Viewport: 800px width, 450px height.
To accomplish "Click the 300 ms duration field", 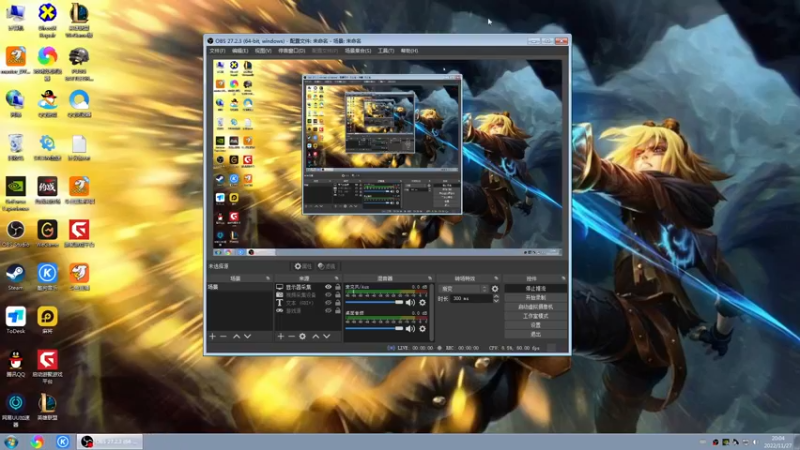I will [x=470, y=298].
